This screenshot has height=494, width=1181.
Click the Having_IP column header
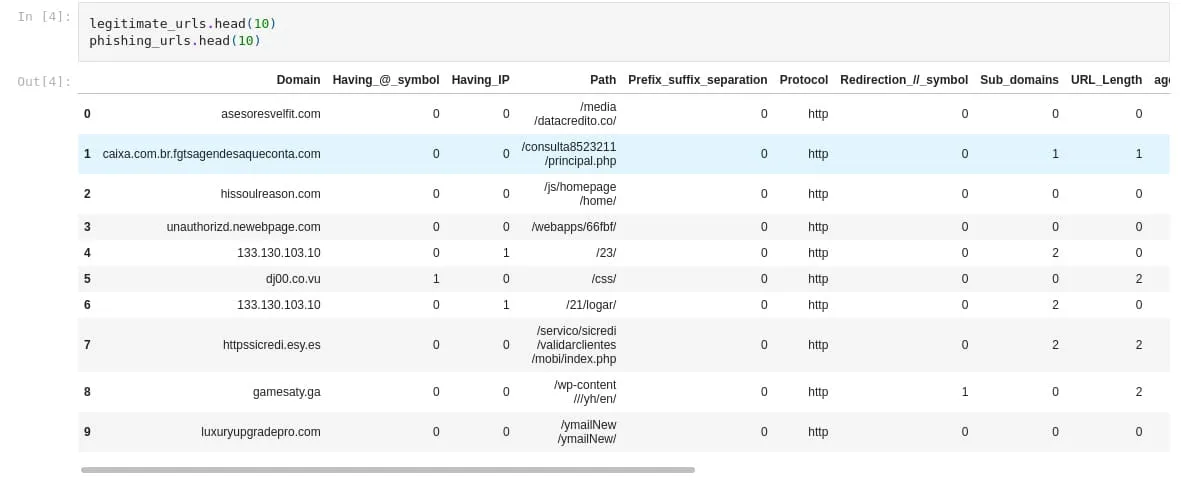[x=480, y=80]
